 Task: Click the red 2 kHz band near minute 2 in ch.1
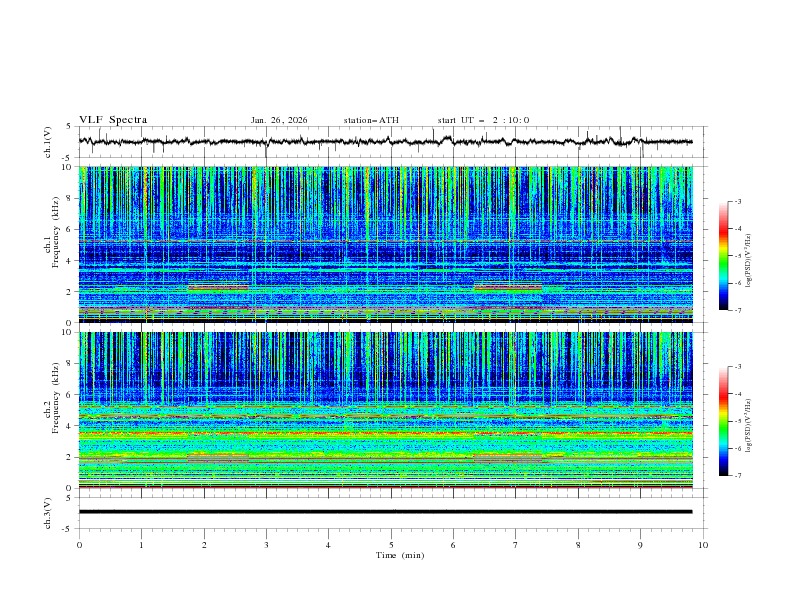217,288
